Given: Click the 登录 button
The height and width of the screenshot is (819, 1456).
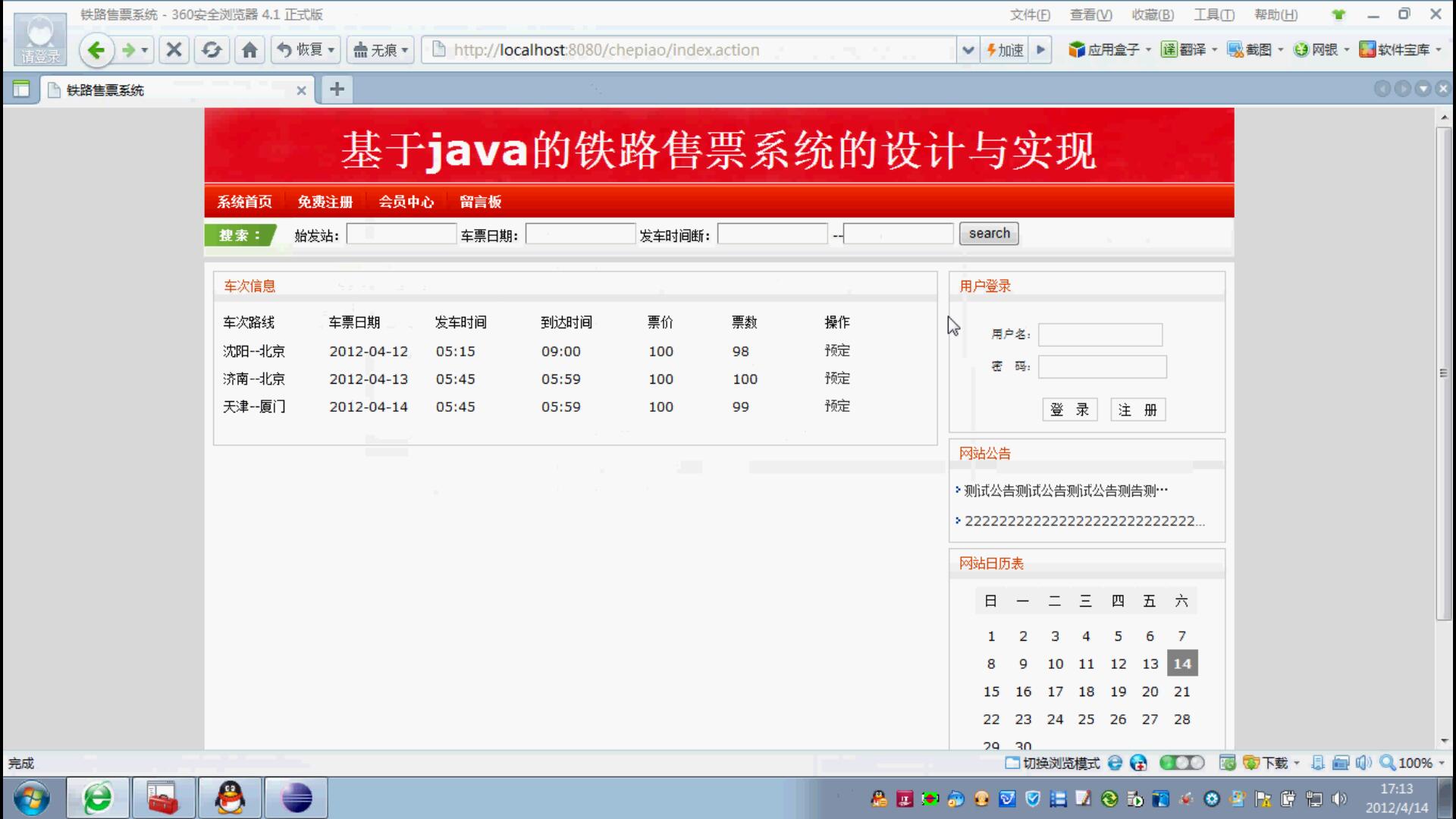Looking at the screenshot, I should 1069,409.
